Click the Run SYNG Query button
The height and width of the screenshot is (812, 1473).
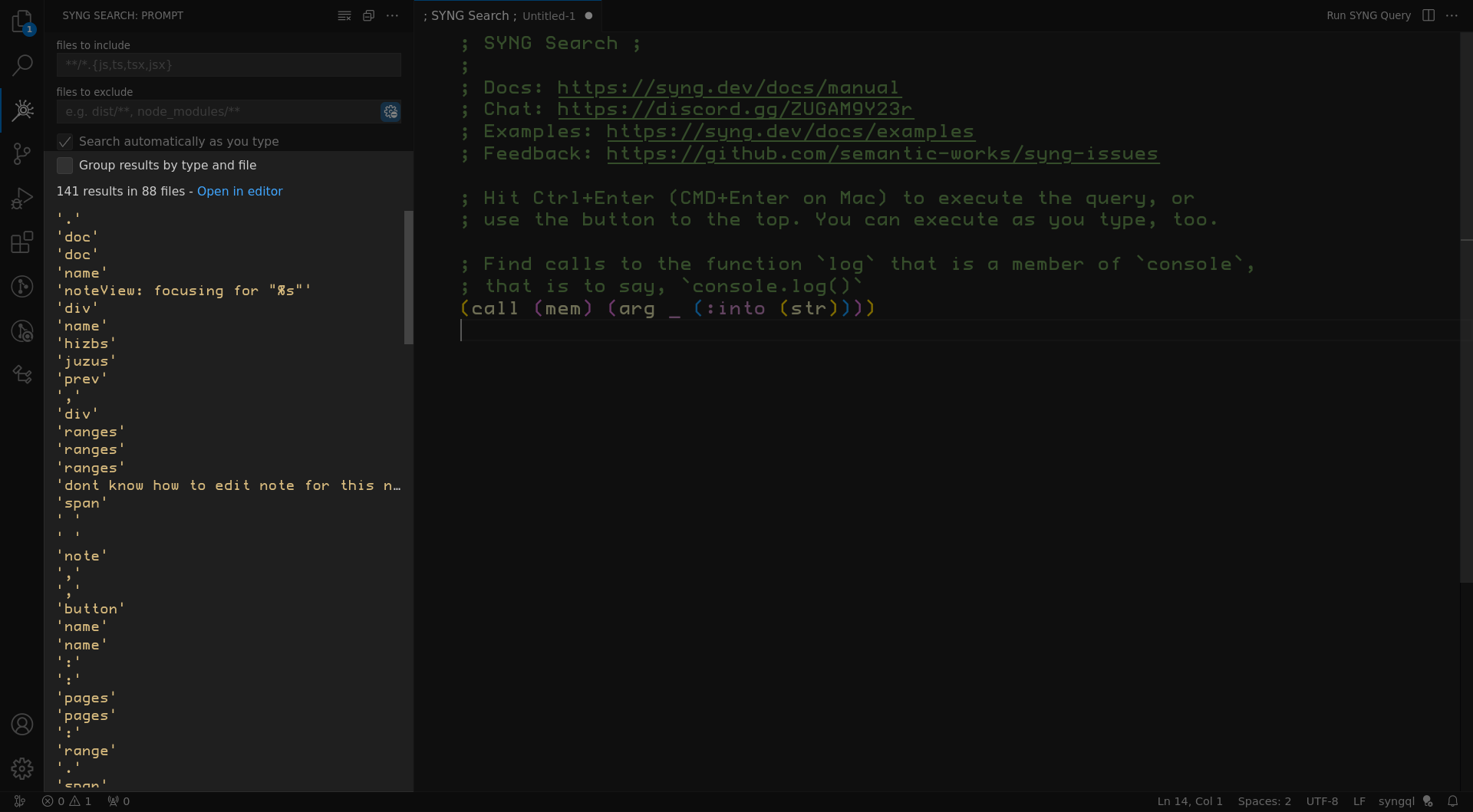1368,15
